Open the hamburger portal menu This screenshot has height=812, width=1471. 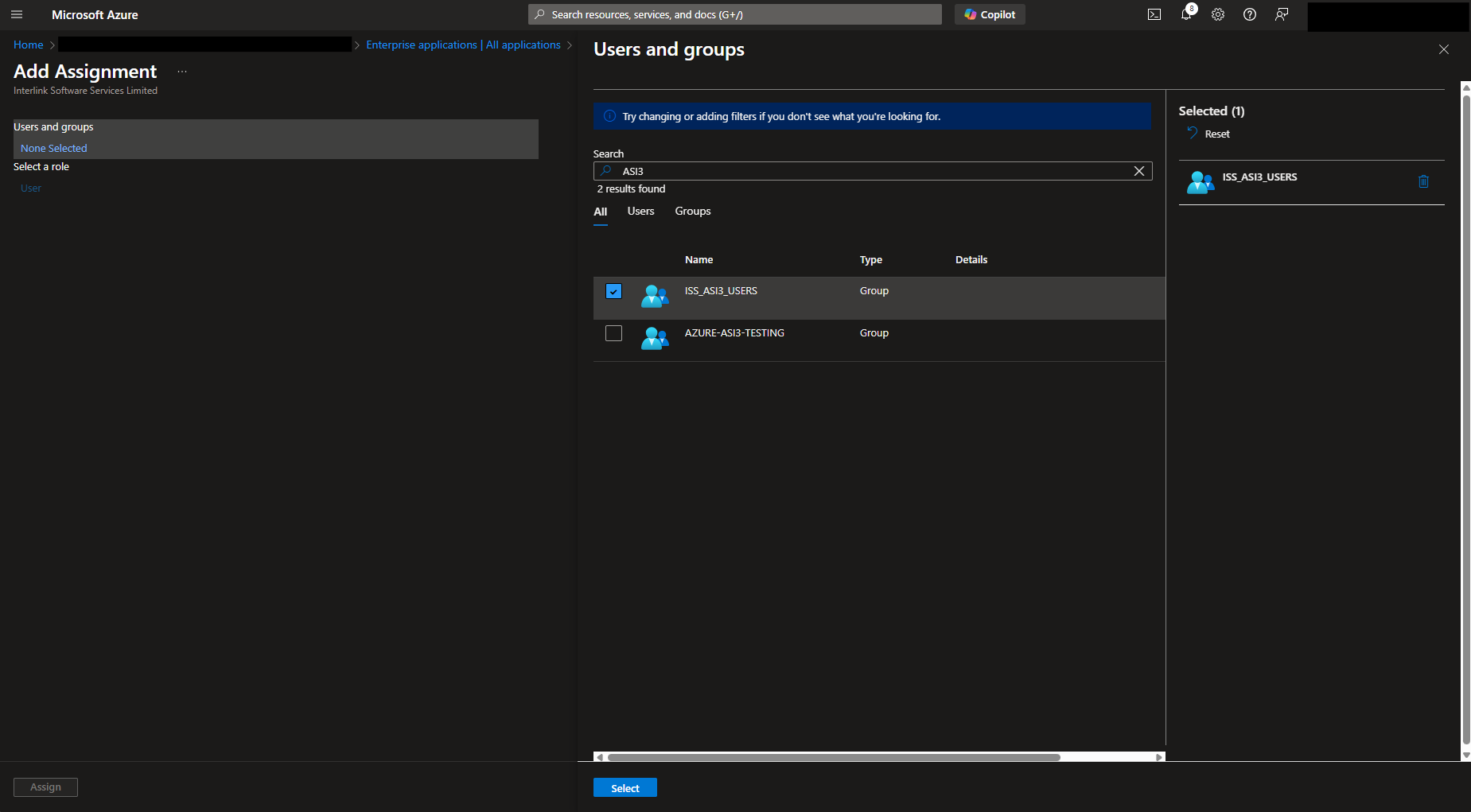(17, 14)
